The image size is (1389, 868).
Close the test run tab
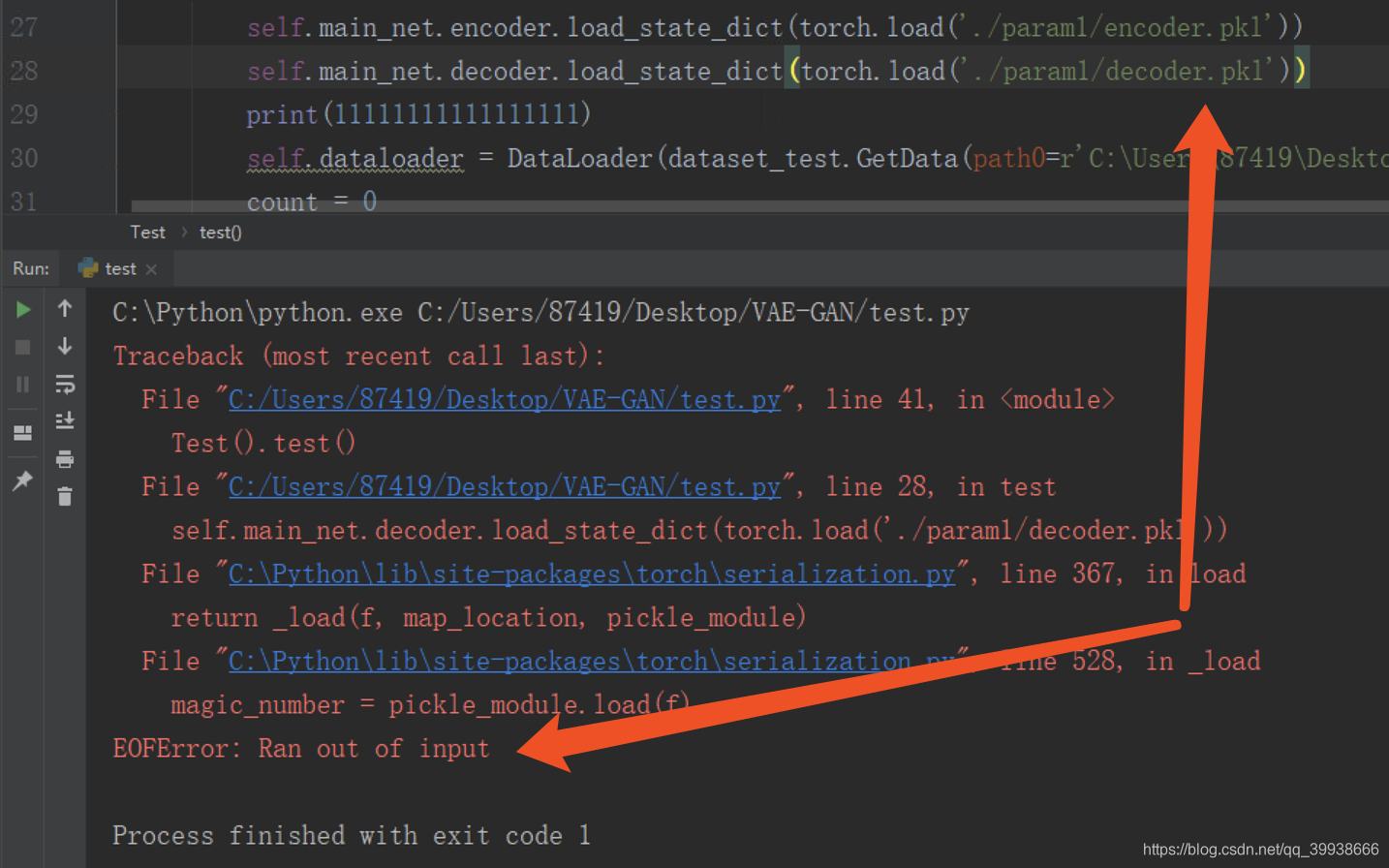(151, 269)
